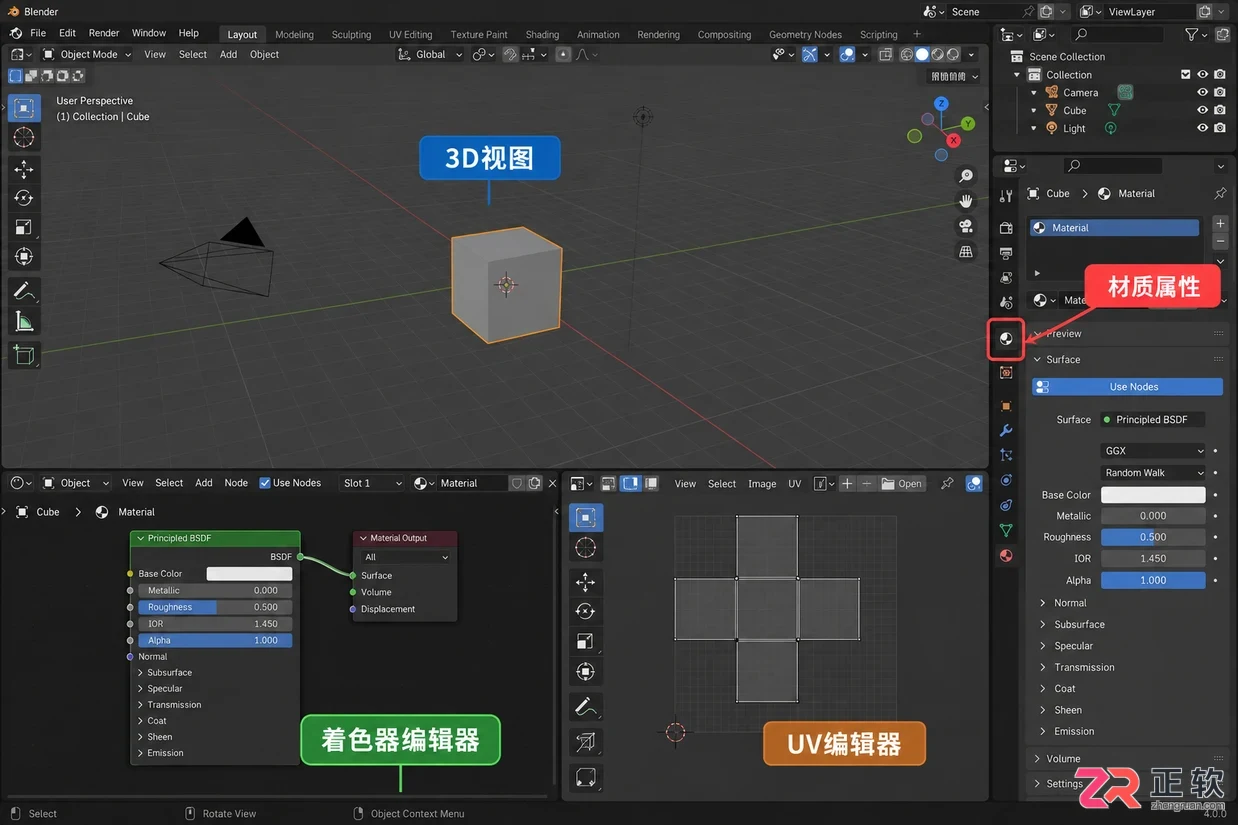Click the Z axis on navigation gizmo
This screenshot has width=1238, height=825.
(941, 104)
